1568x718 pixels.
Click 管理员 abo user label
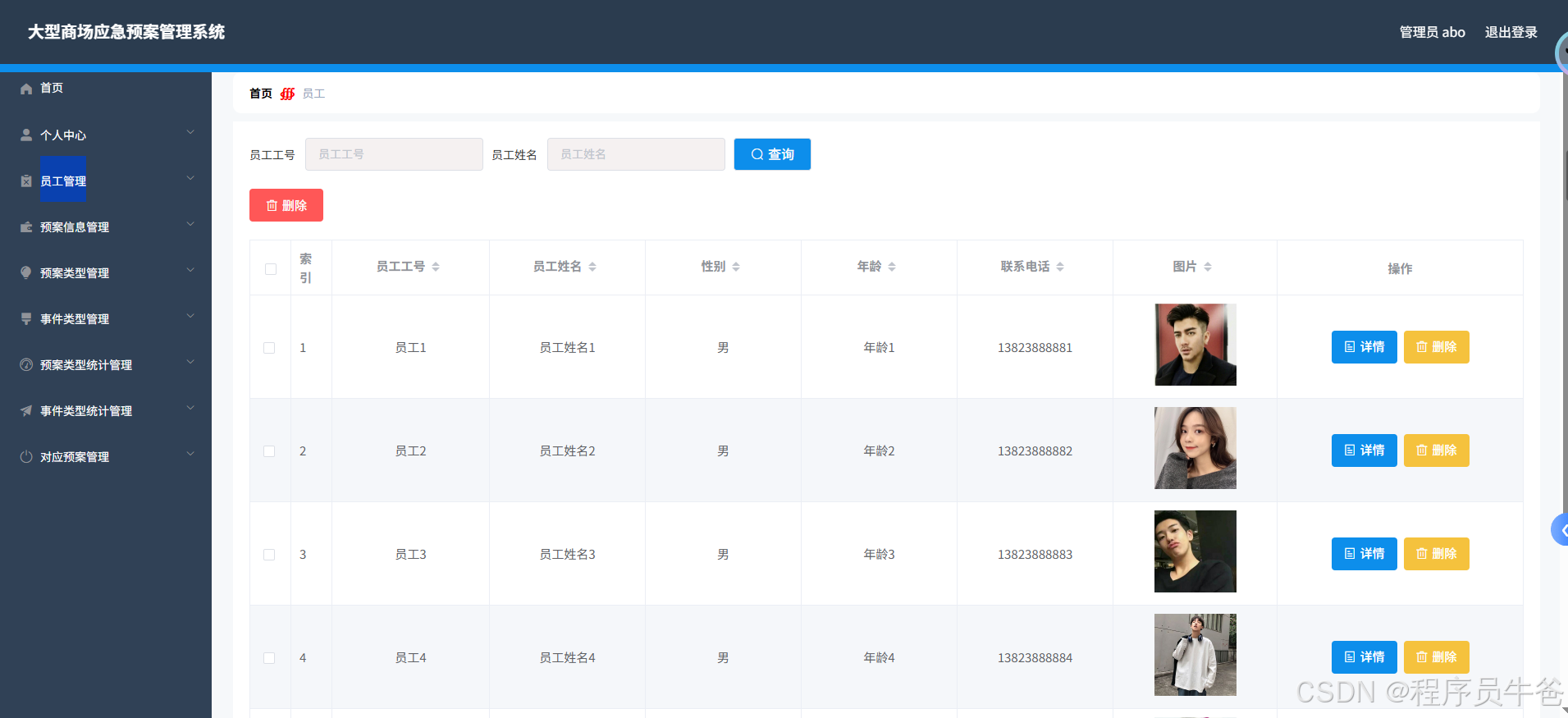pos(1432,32)
